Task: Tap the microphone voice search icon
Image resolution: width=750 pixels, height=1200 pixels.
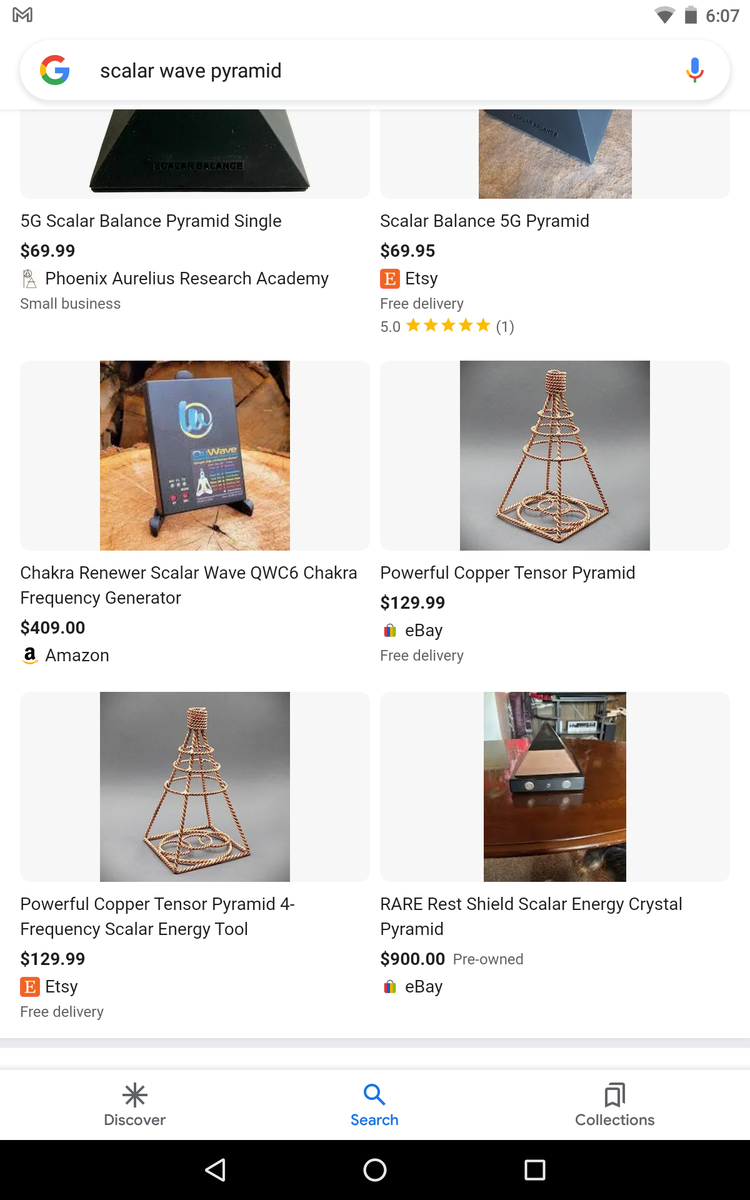Action: click(695, 71)
